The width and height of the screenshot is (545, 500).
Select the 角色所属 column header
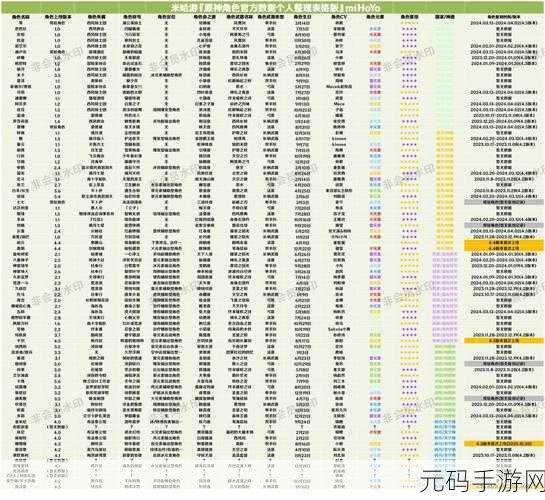(x=97, y=17)
